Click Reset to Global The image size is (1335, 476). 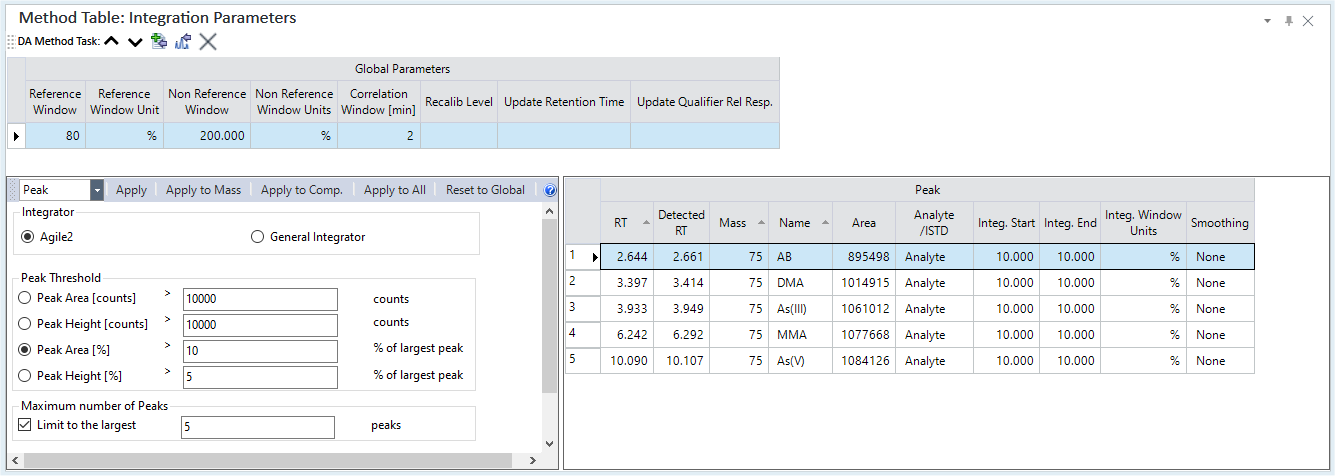pyautogui.click(x=485, y=190)
